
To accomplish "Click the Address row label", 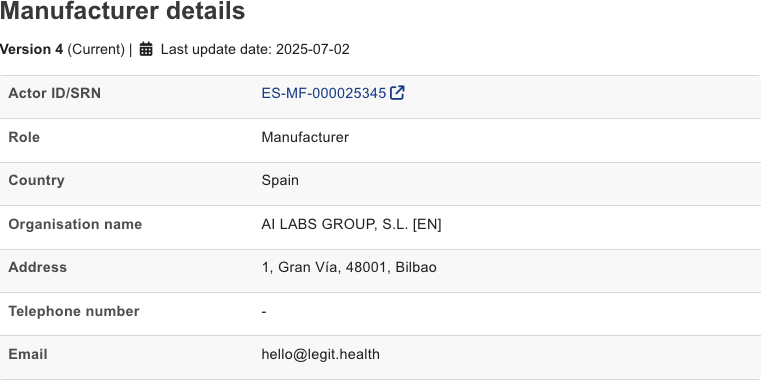I will (x=37, y=267).
